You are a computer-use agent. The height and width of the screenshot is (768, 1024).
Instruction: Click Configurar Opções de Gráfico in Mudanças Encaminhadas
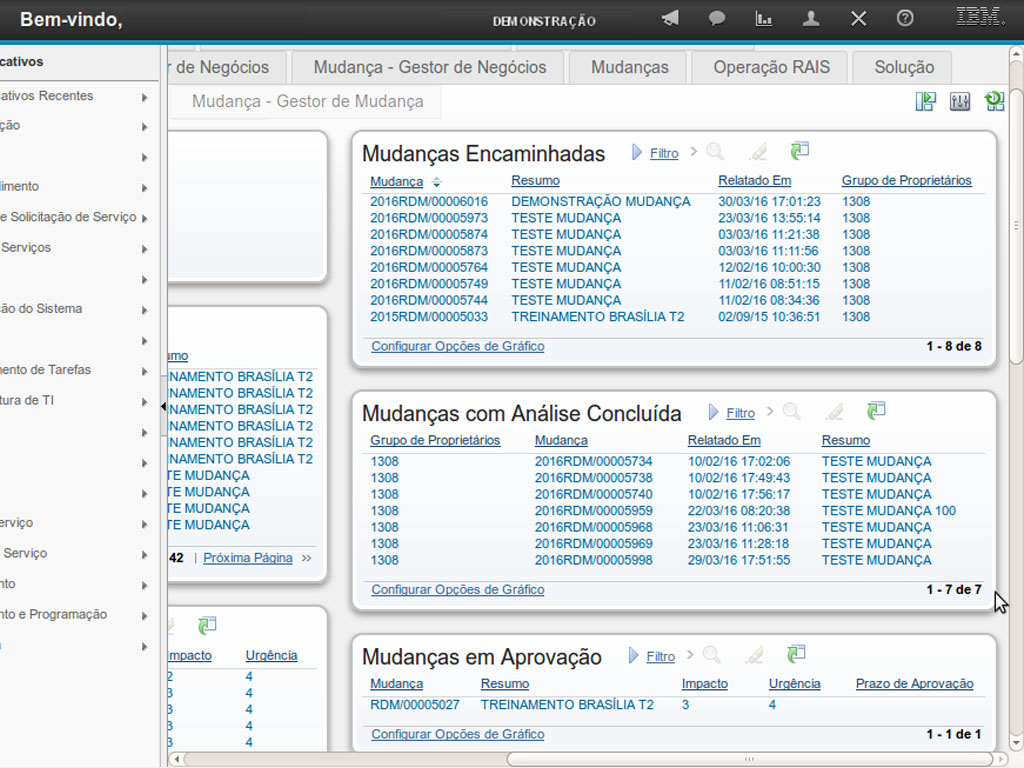457,346
